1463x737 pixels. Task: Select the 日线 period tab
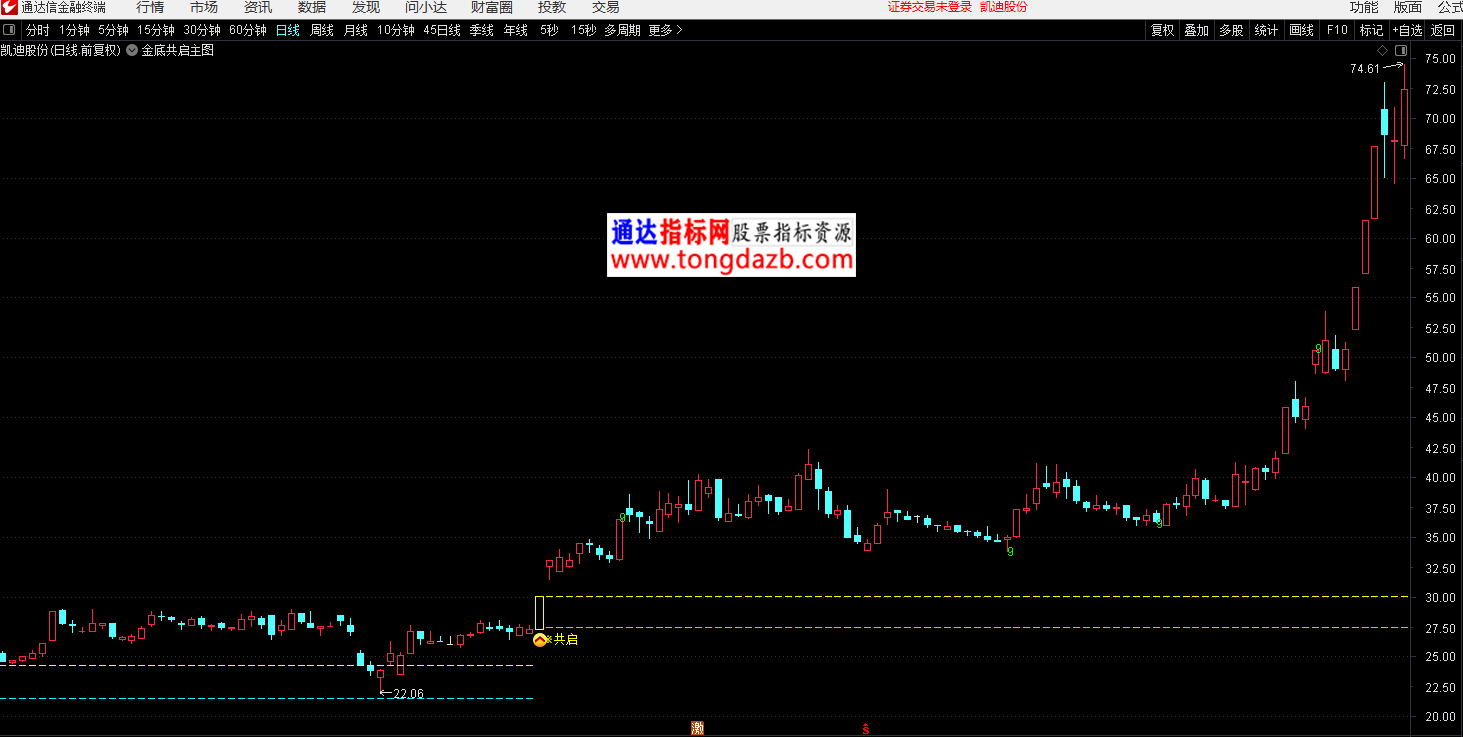click(x=288, y=30)
